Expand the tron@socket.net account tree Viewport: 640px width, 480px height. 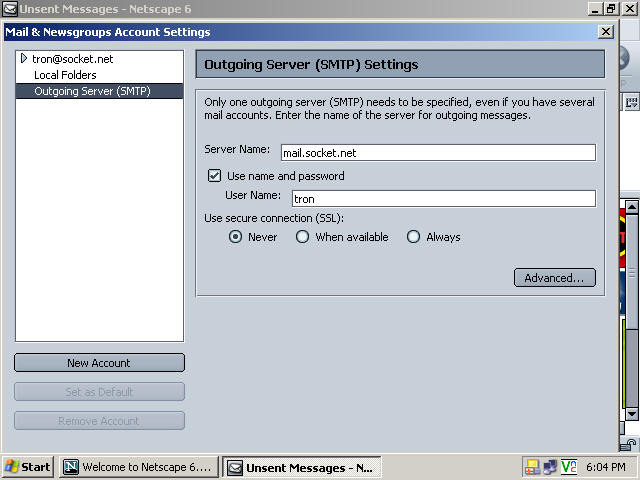pos(24,59)
